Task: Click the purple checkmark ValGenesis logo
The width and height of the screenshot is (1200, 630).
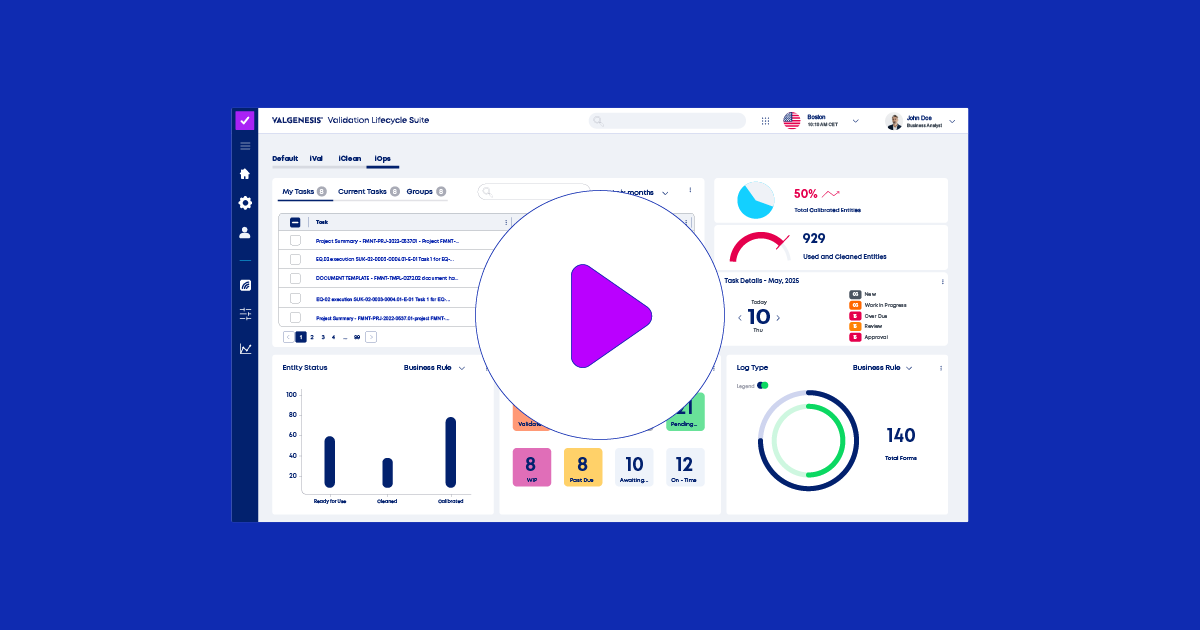Action: tap(245, 120)
